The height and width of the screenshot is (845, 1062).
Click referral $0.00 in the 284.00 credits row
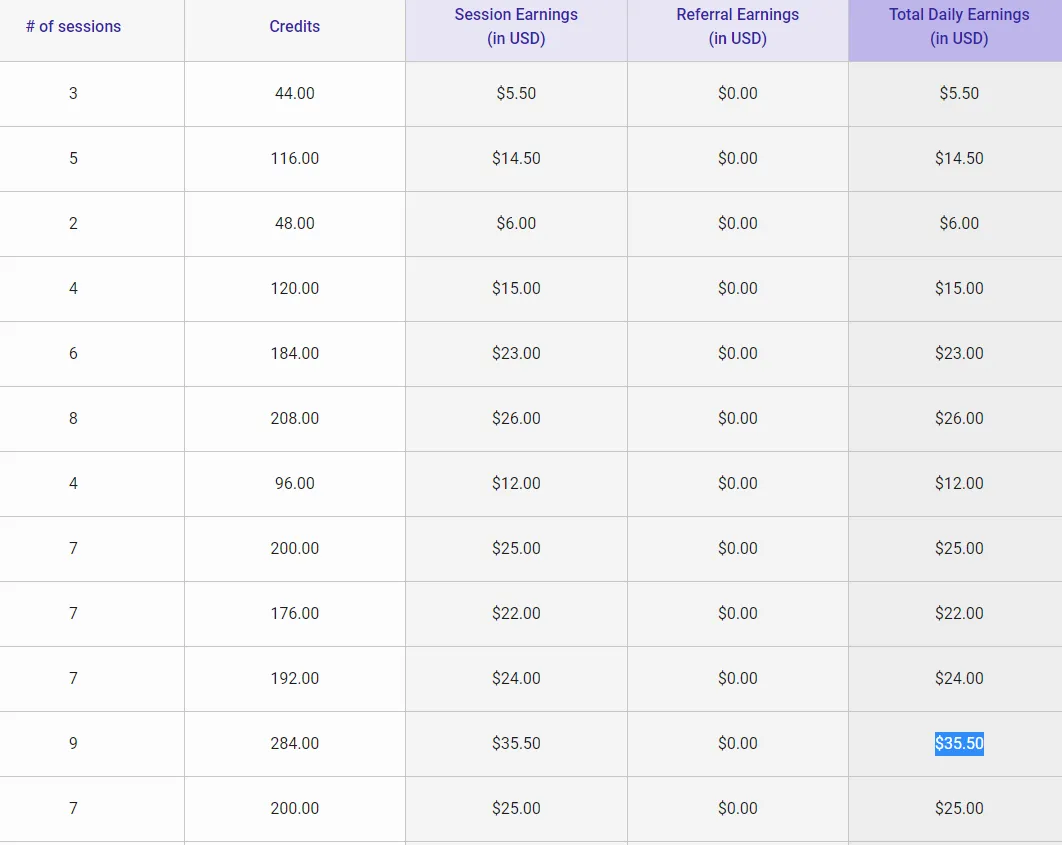pos(738,743)
